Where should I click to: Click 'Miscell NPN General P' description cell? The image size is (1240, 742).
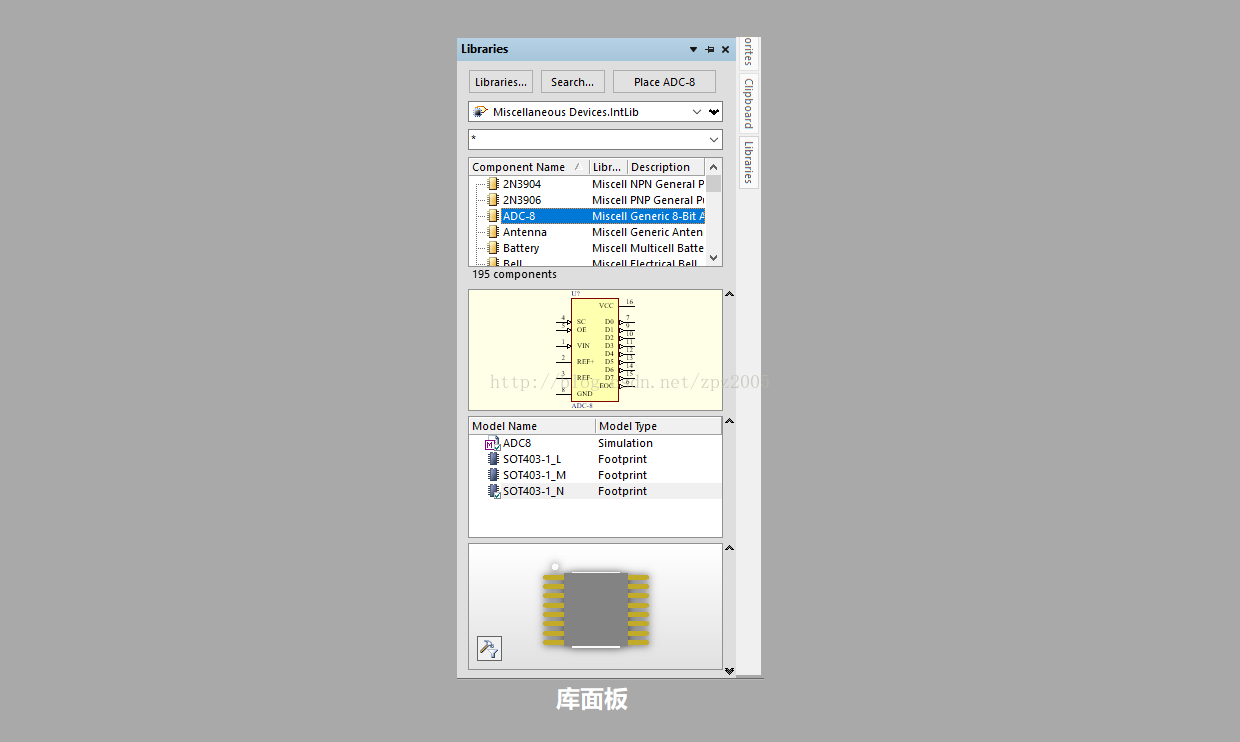tap(648, 184)
